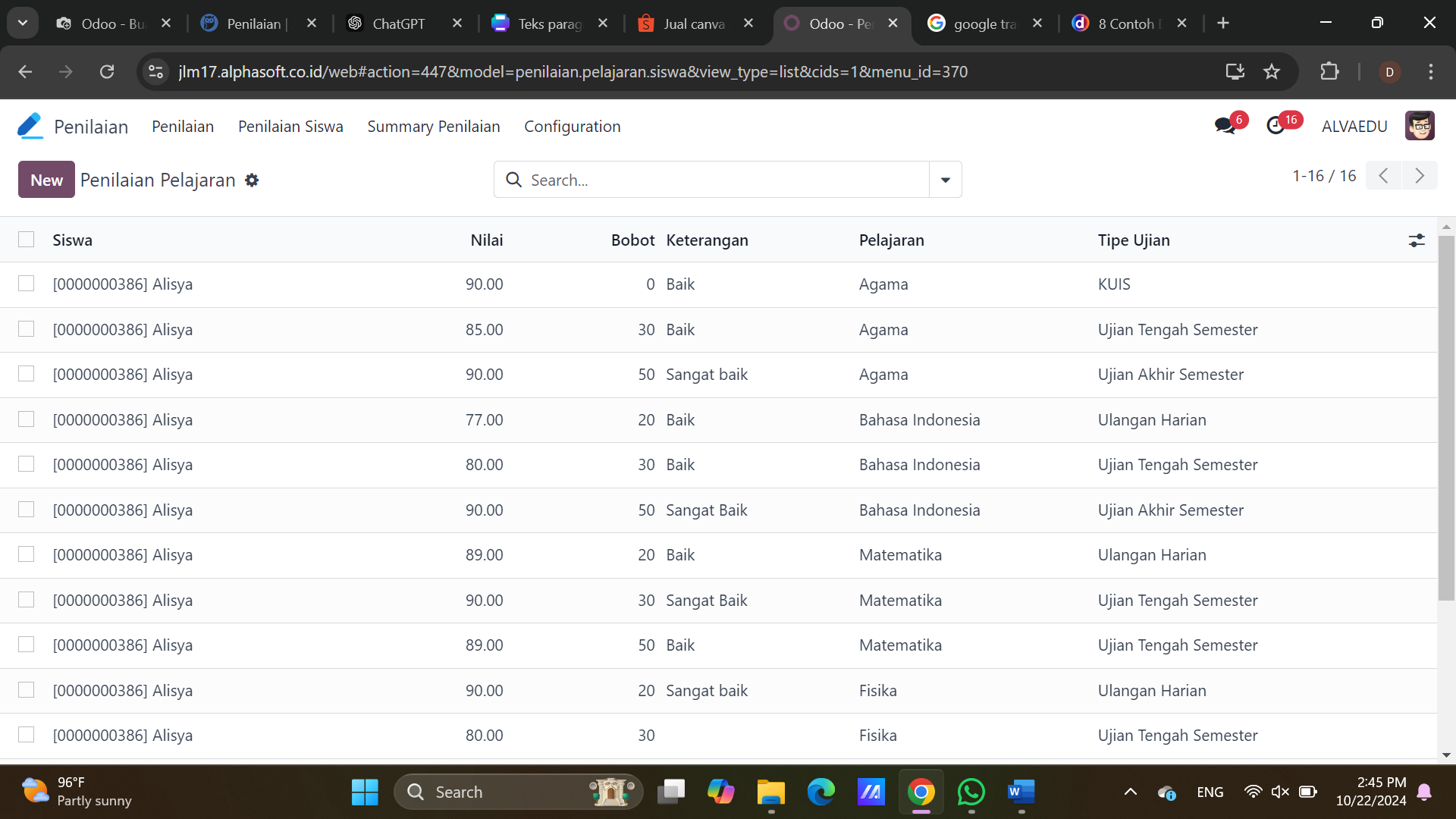Check the Nilai 77.00 row checkbox
The width and height of the screenshot is (1456, 819).
pyautogui.click(x=27, y=419)
